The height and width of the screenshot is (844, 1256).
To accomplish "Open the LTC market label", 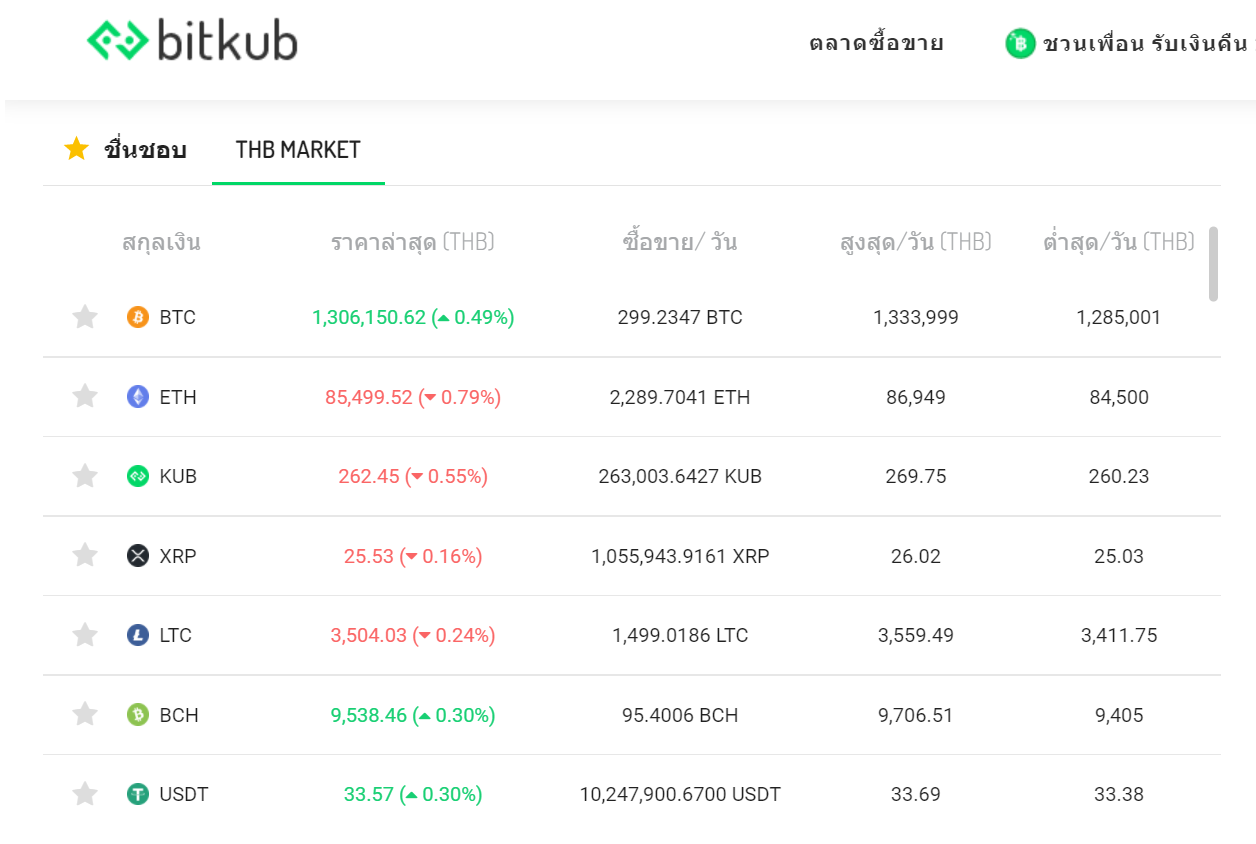I will pyautogui.click(x=176, y=635).
